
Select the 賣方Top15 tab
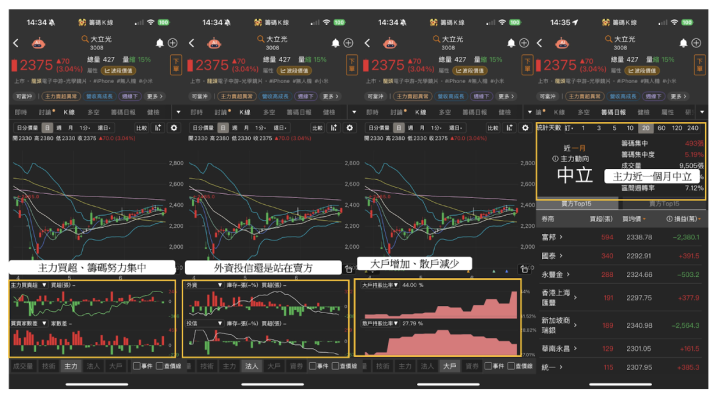coord(664,204)
